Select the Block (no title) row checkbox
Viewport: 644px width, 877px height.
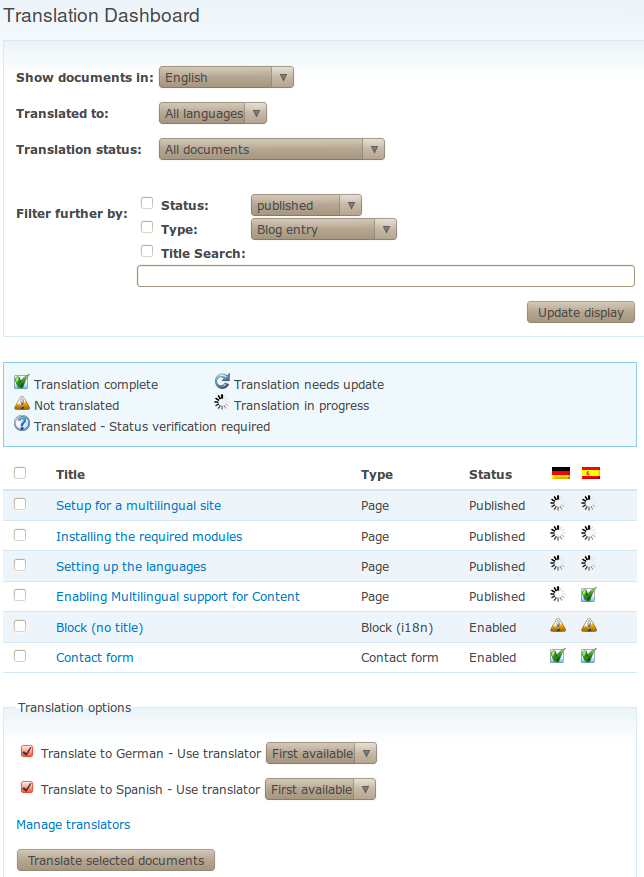click(20, 626)
